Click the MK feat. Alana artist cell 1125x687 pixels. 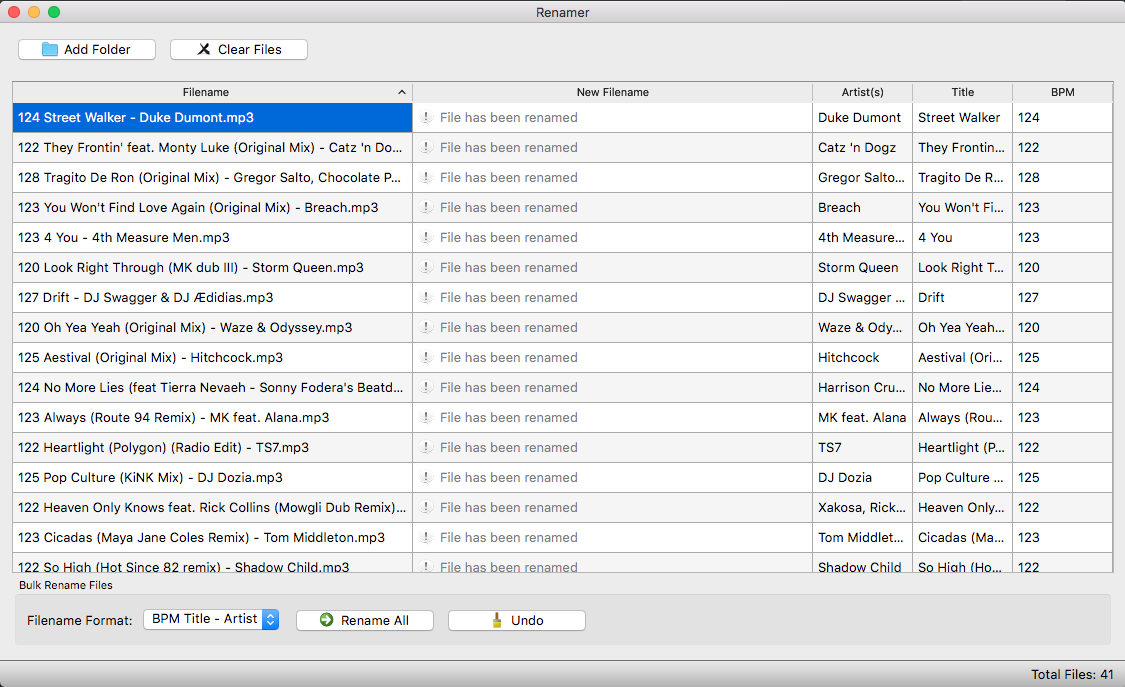862,417
